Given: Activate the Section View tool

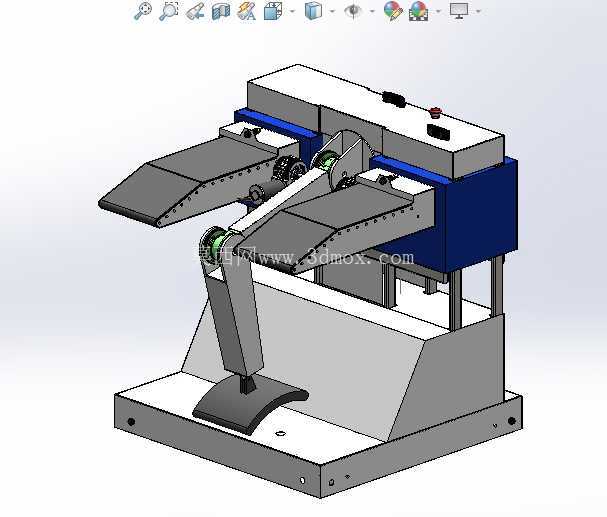Looking at the screenshot, I should [x=221, y=11].
